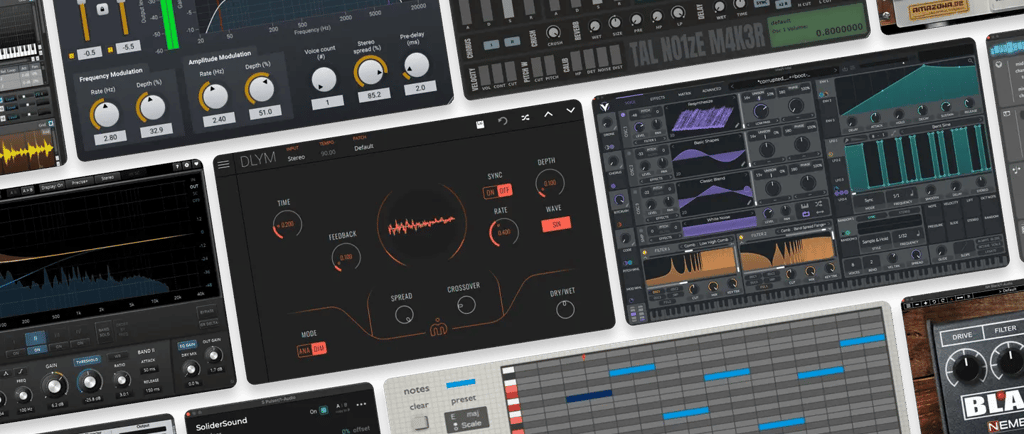Turn SYNC to ON in DLYM
1024x434 pixels.
coord(490,193)
